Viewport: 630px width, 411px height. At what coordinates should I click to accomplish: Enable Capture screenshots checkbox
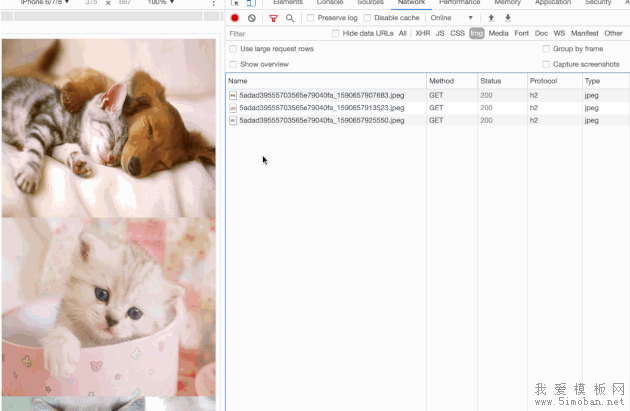click(546, 64)
